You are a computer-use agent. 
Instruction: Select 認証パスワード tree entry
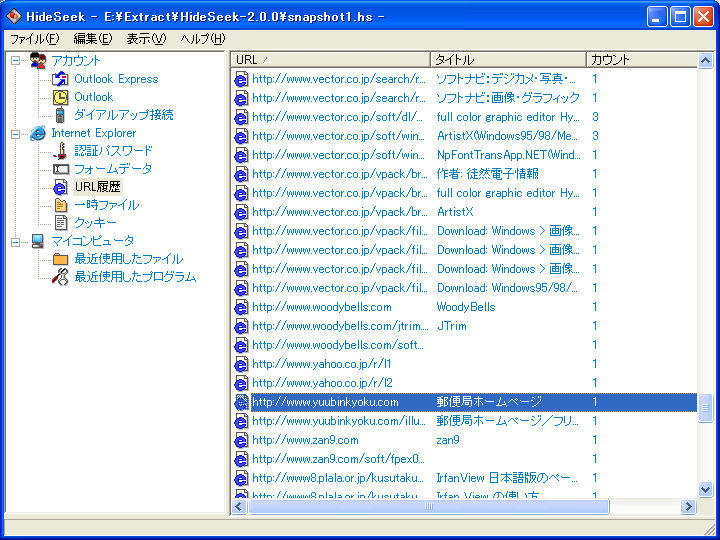click(113, 151)
